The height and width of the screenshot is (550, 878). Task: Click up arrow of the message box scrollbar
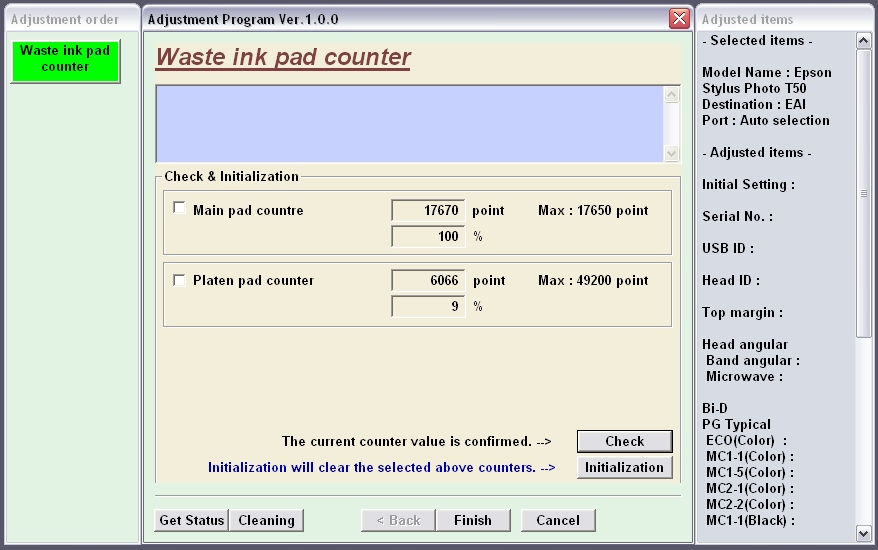click(x=671, y=95)
